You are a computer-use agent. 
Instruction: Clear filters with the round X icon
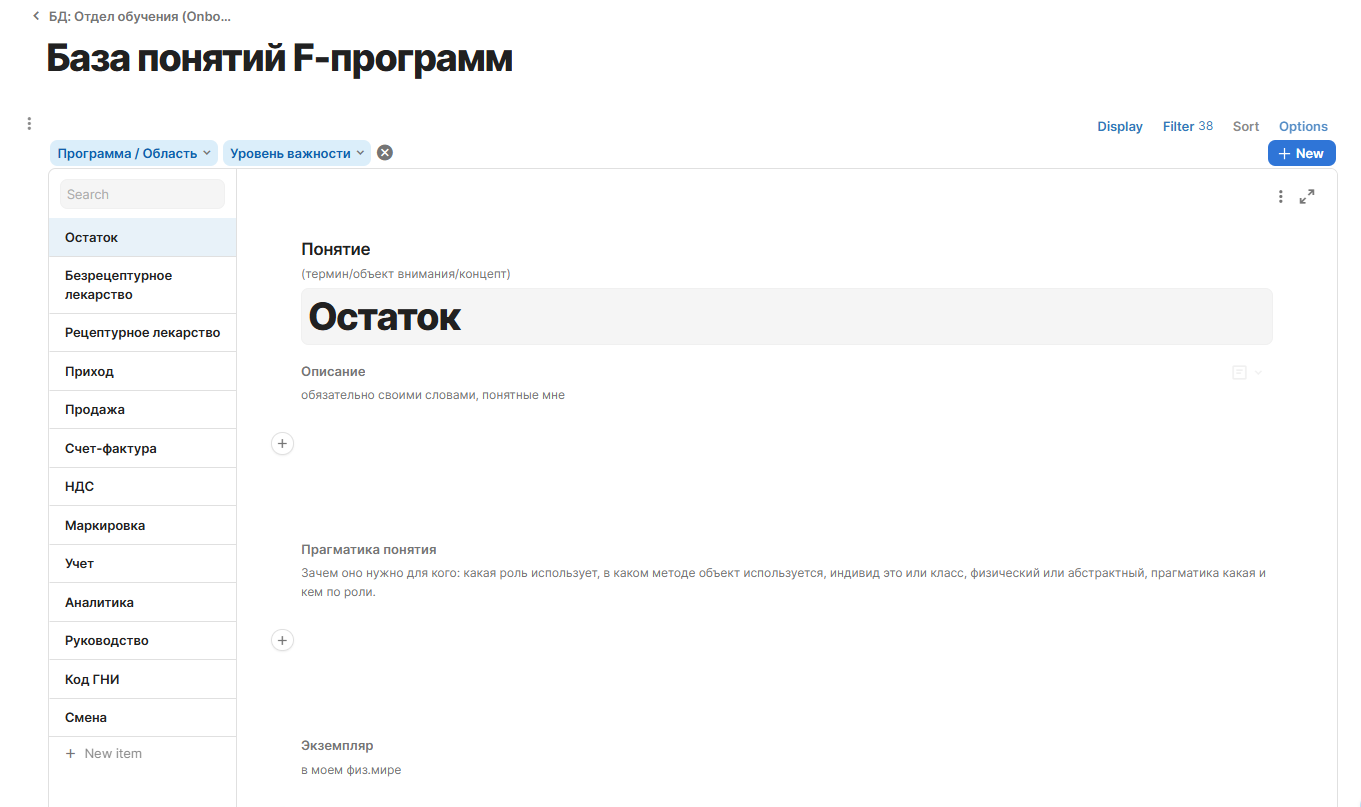click(x=385, y=153)
